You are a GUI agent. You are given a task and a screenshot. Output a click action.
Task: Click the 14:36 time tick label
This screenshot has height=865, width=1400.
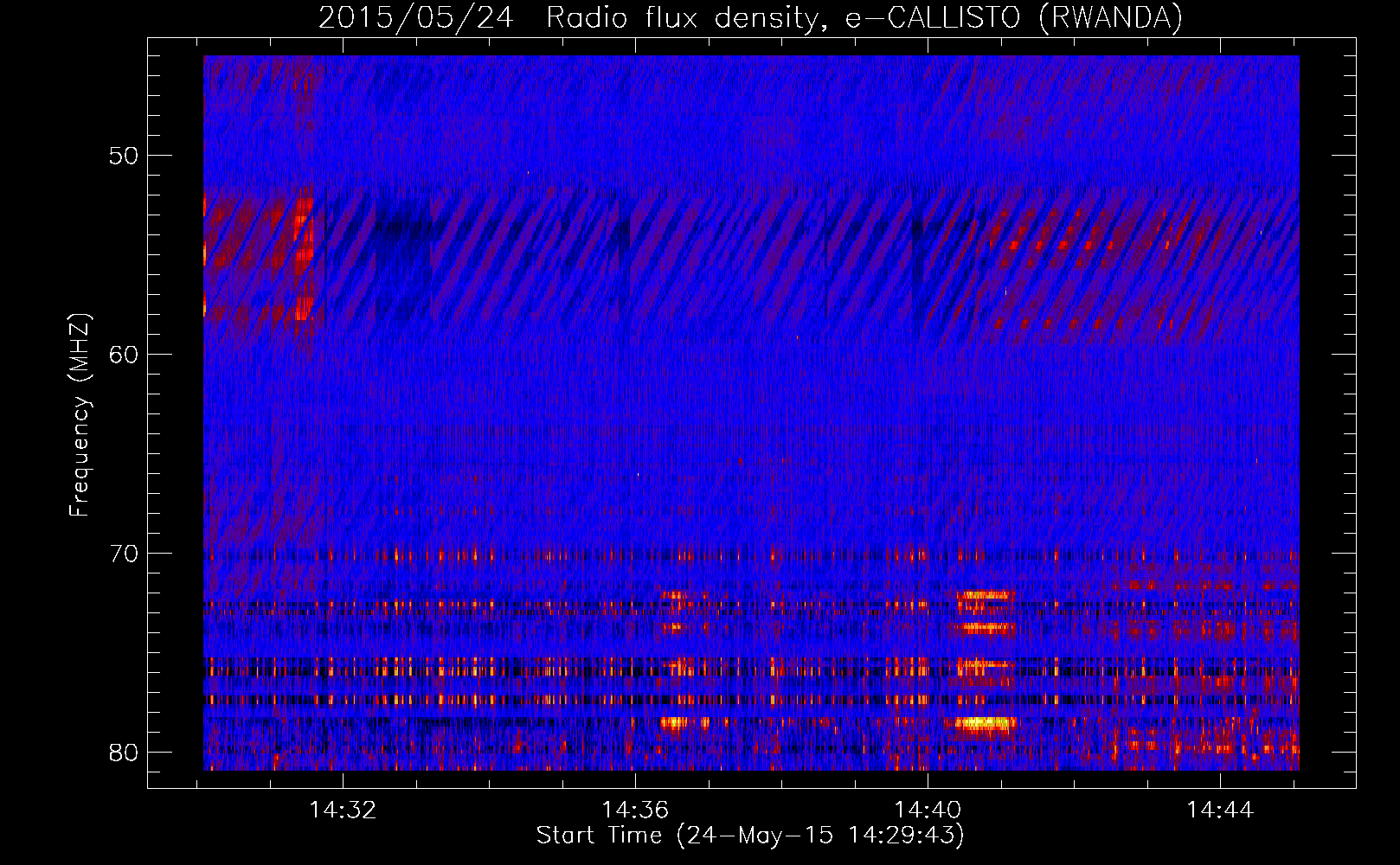point(636,810)
